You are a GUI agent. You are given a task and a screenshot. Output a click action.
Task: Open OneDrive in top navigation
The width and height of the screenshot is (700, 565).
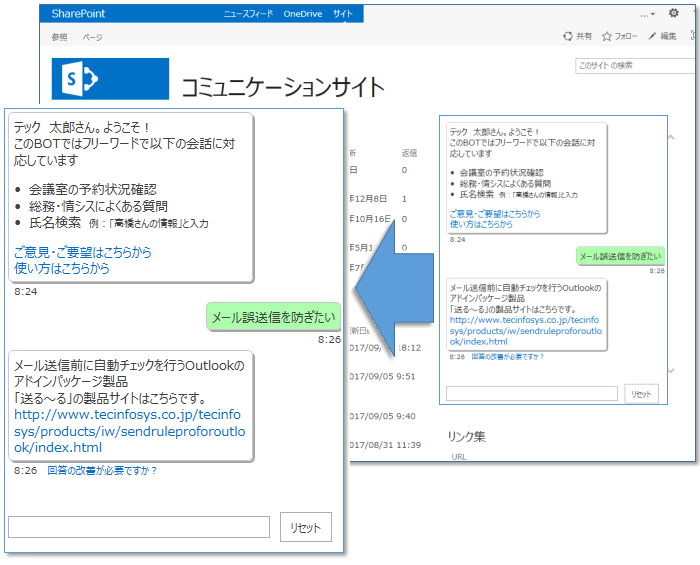pos(303,14)
